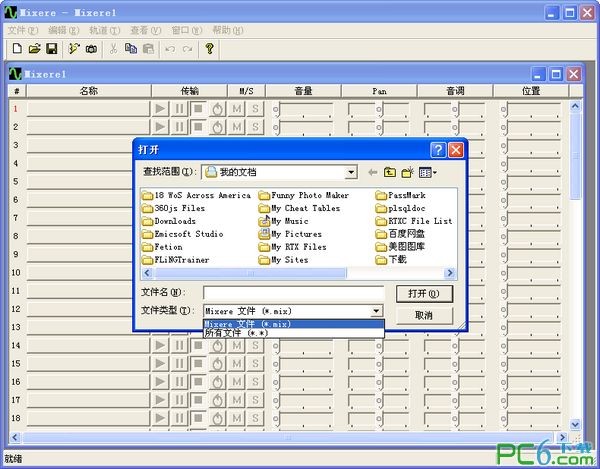Screen dimensions: 600x469
Task: Mute track 2
Action: pyautogui.click(x=237, y=127)
